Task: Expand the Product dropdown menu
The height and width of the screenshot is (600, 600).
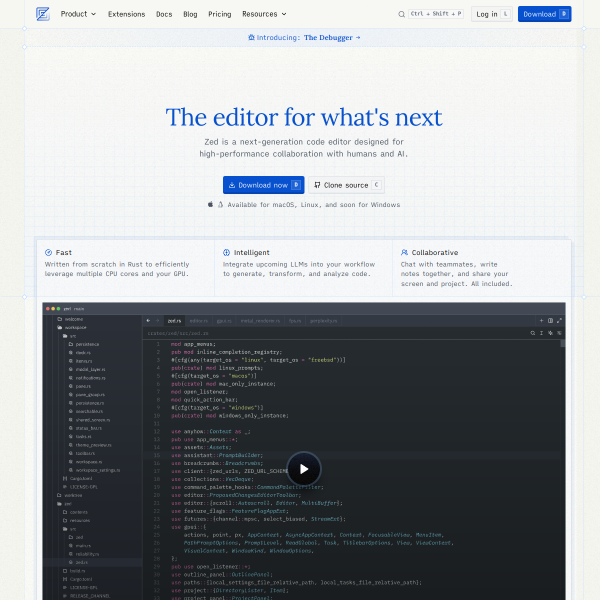Action: point(78,14)
